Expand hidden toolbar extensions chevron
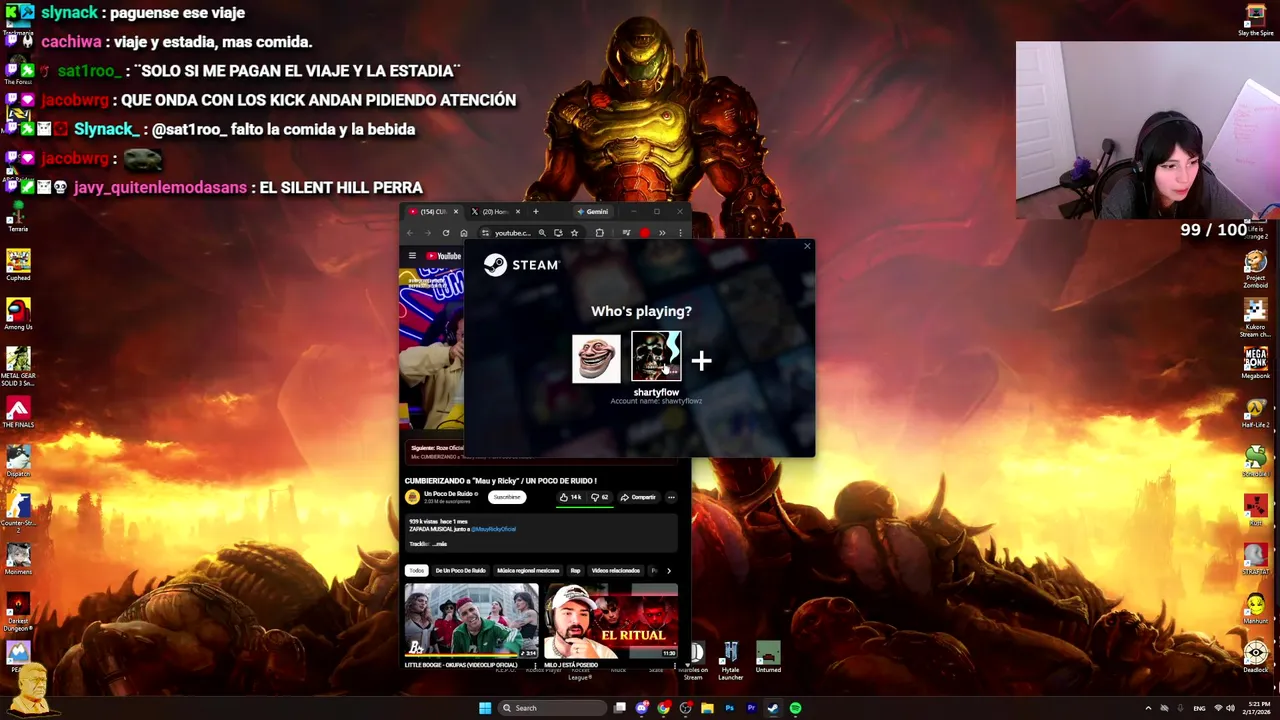1280x720 pixels. pyautogui.click(x=662, y=233)
